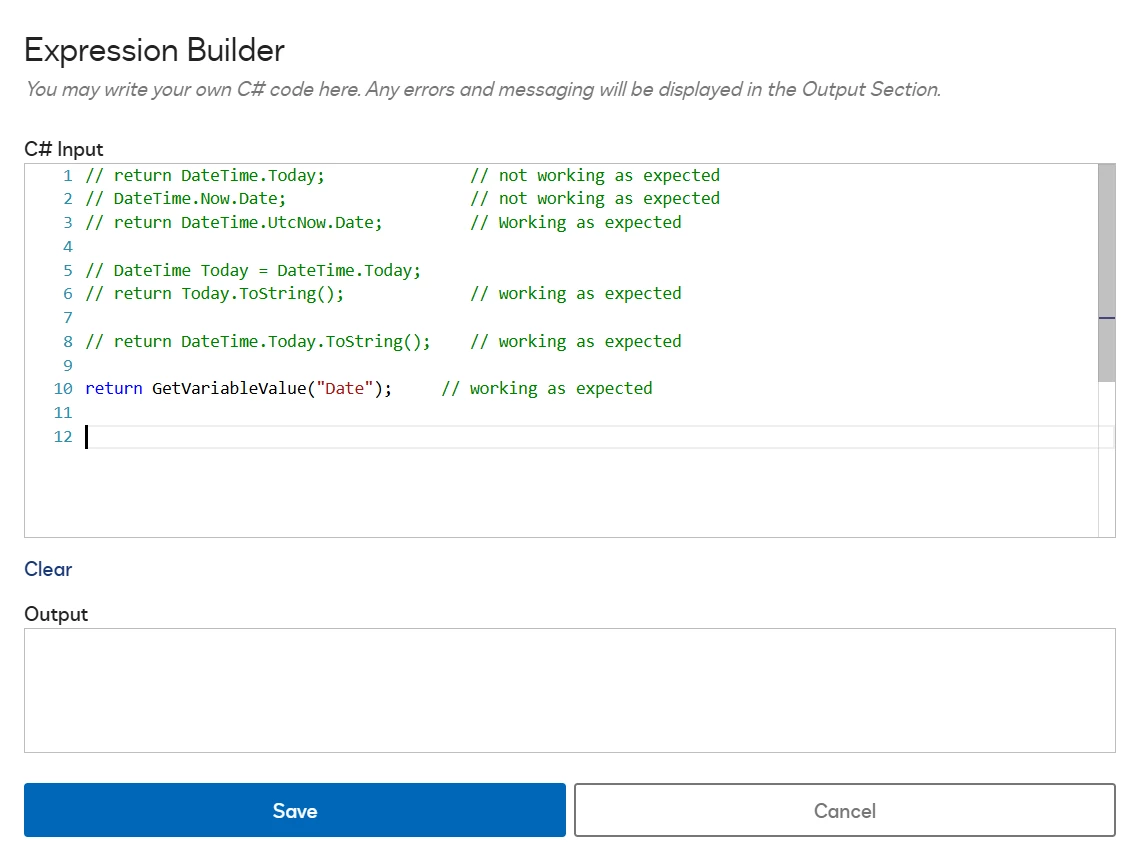Click the "Date" string literal on line 10

[x=344, y=389]
